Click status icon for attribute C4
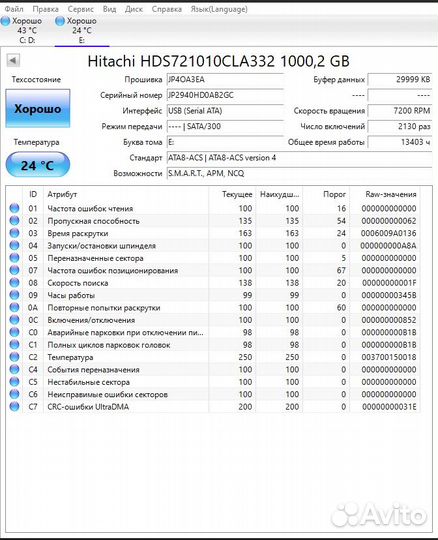Screen dimensions: 438x540 [14, 369]
